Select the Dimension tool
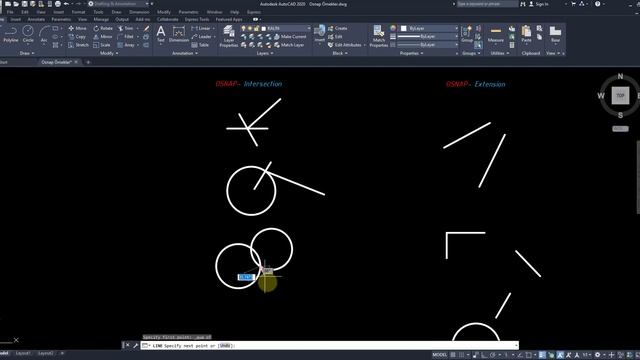The image size is (640, 360). click(179, 34)
